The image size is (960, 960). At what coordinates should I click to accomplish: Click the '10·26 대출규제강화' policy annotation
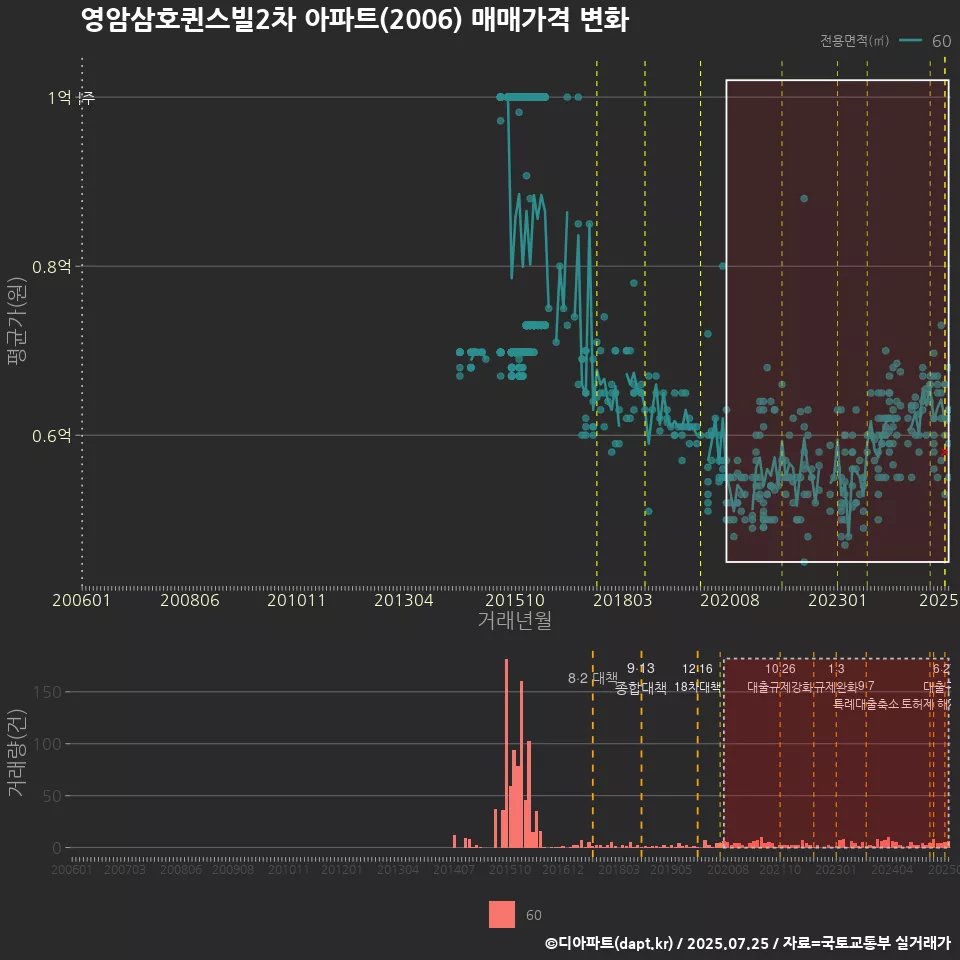click(781, 678)
